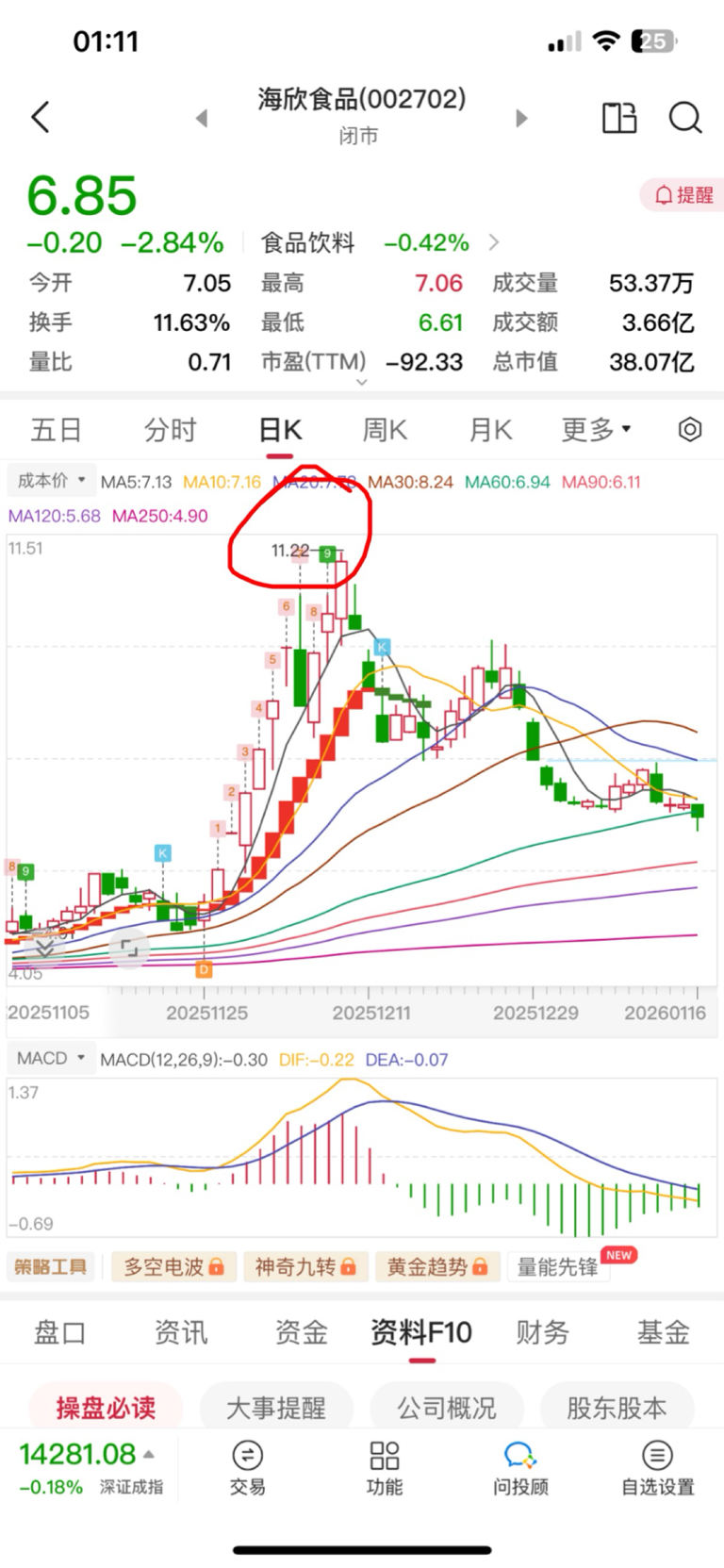Tap the blue K marker near peak

point(382,647)
